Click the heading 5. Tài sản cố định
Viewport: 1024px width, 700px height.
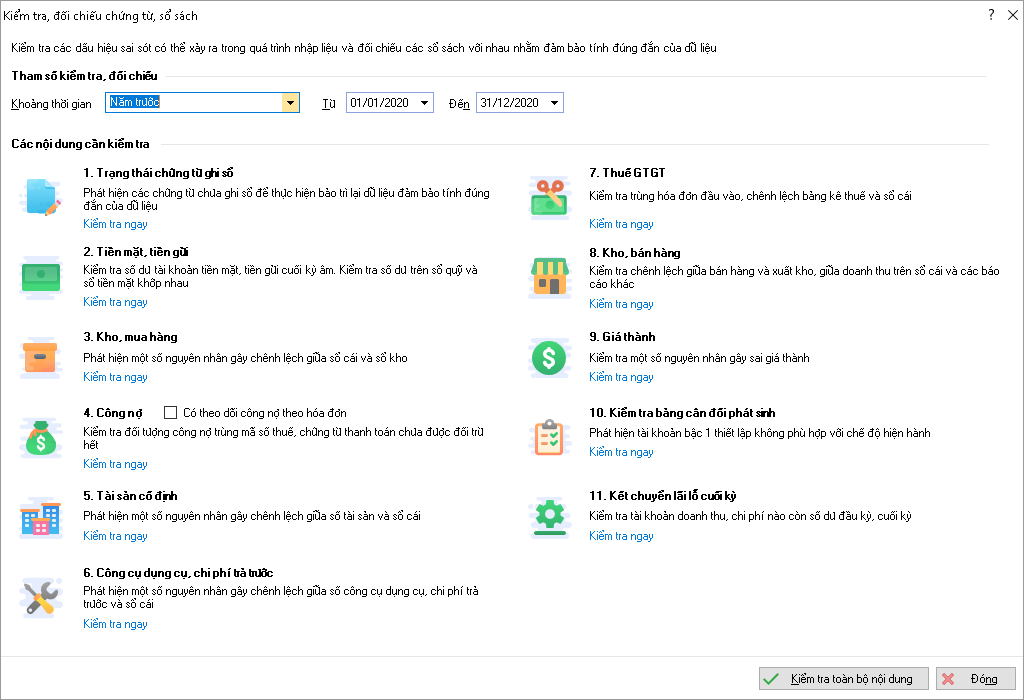tap(130, 496)
